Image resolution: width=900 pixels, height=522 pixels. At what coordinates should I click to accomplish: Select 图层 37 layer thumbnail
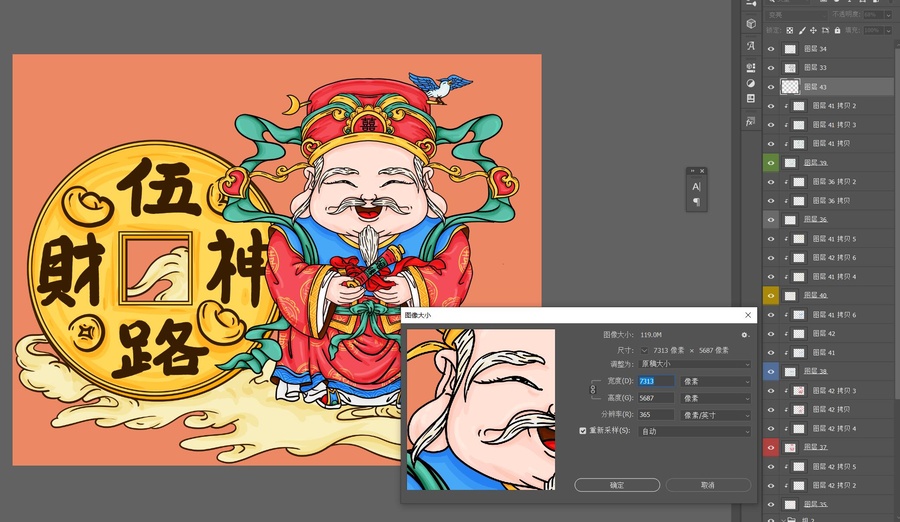pyautogui.click(x=790, y=447)
